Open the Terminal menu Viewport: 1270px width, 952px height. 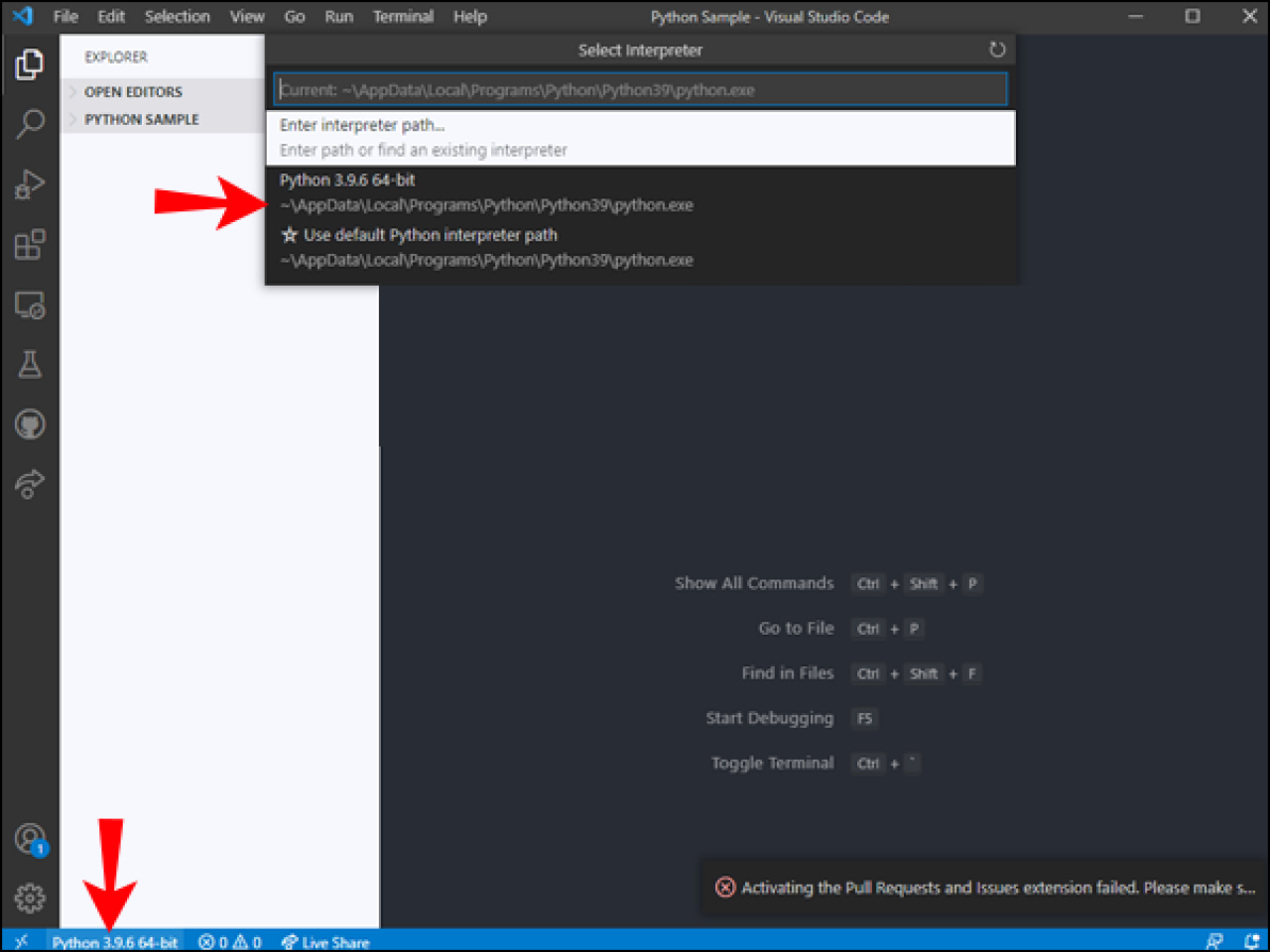point(403,16)
